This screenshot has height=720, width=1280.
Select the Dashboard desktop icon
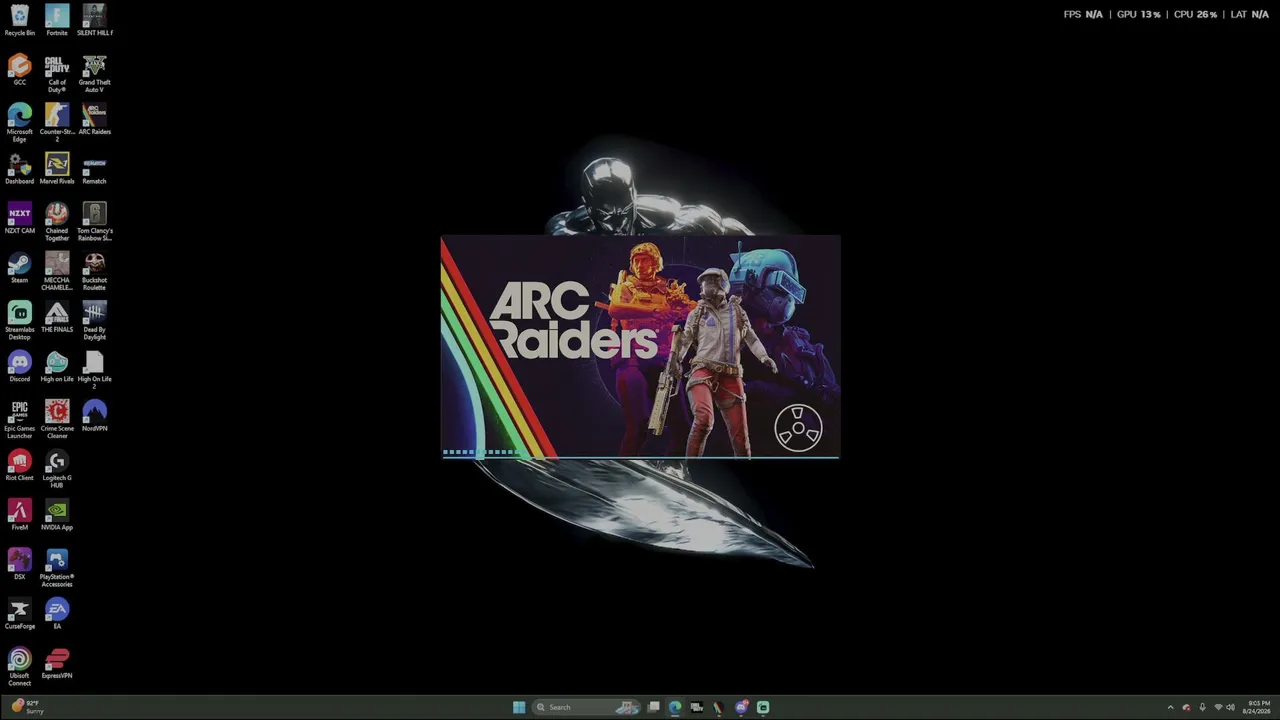(19, 169)
